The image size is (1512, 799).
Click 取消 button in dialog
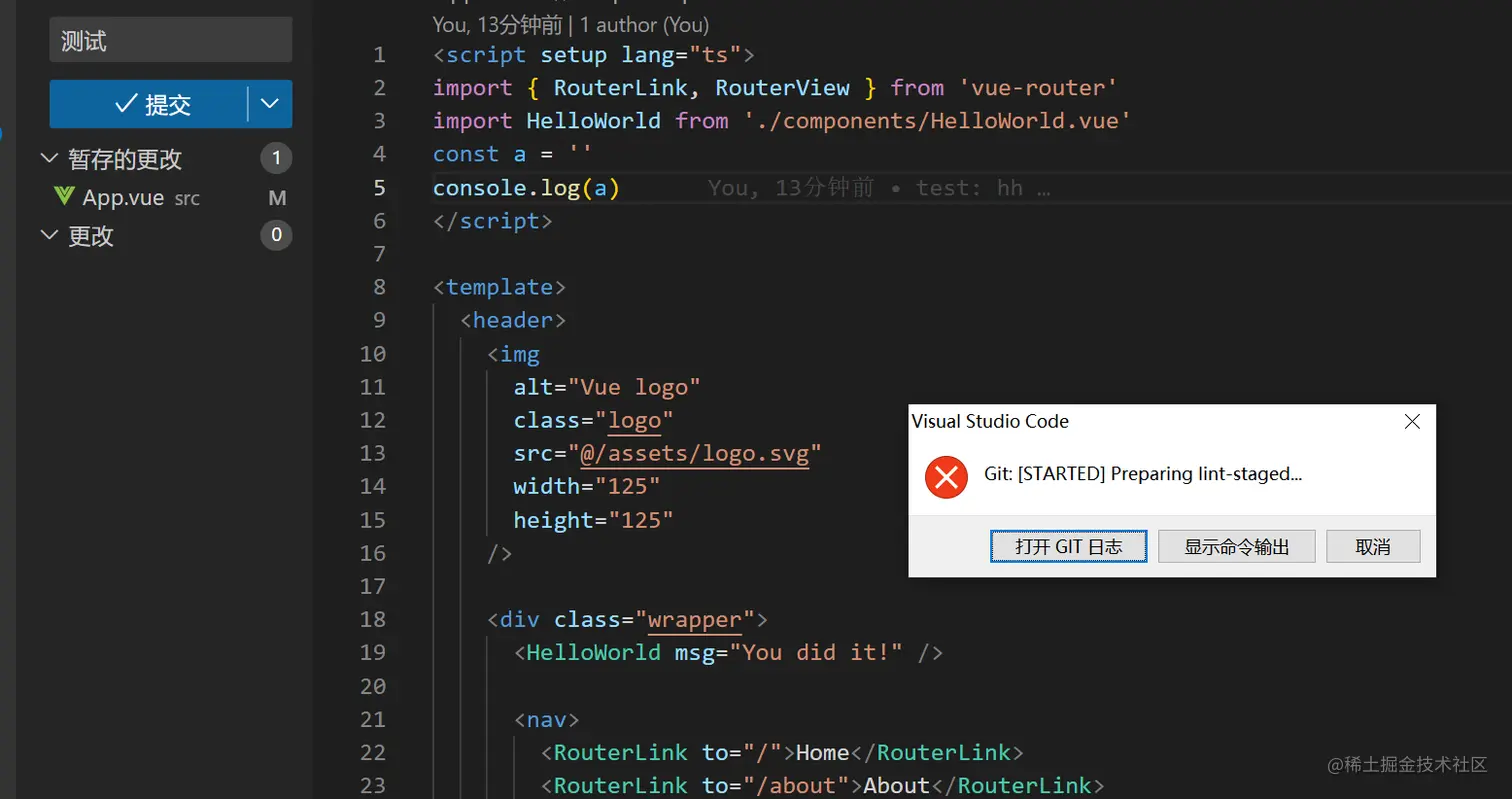tap(1373, 546)
